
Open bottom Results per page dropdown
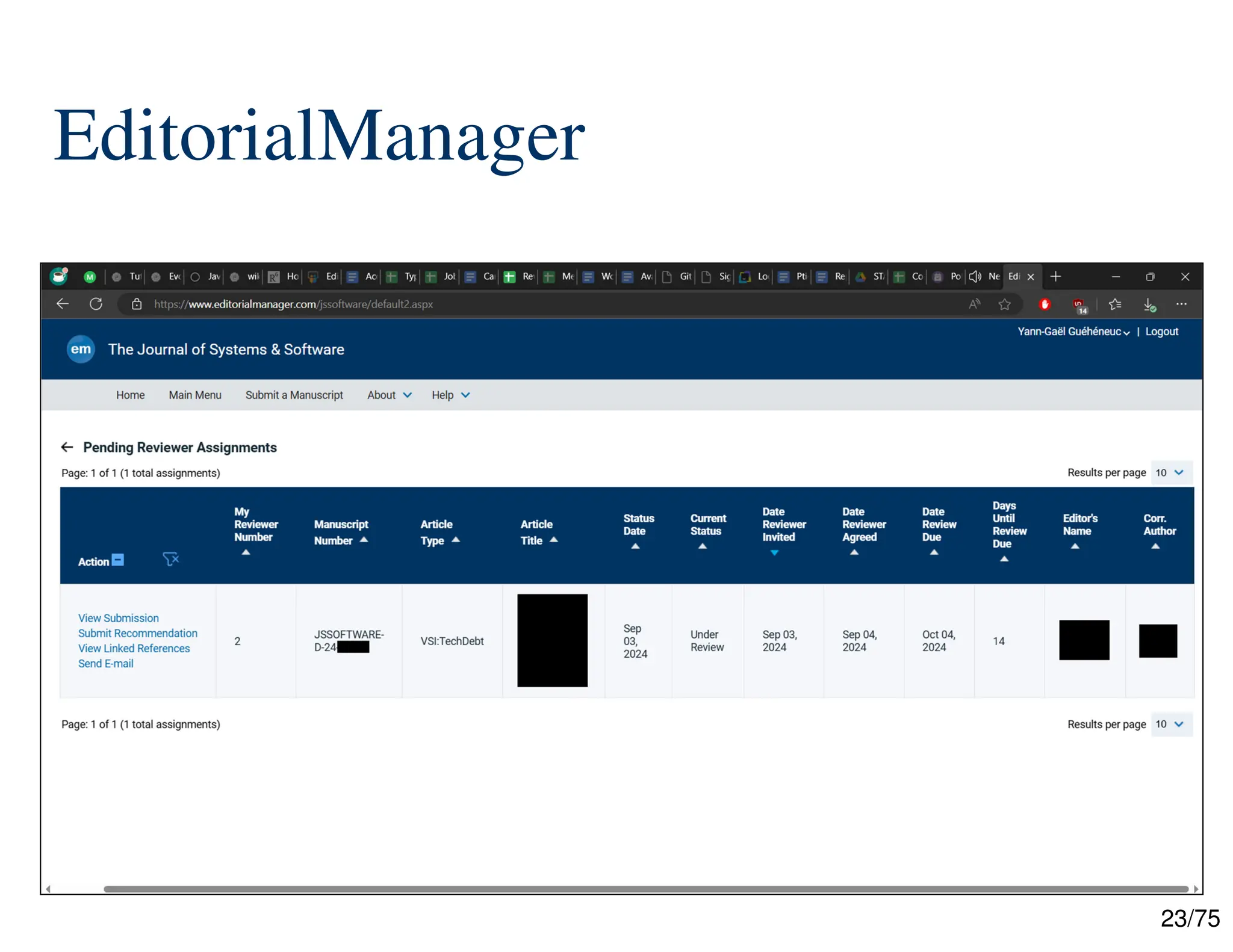[1171, 724]
